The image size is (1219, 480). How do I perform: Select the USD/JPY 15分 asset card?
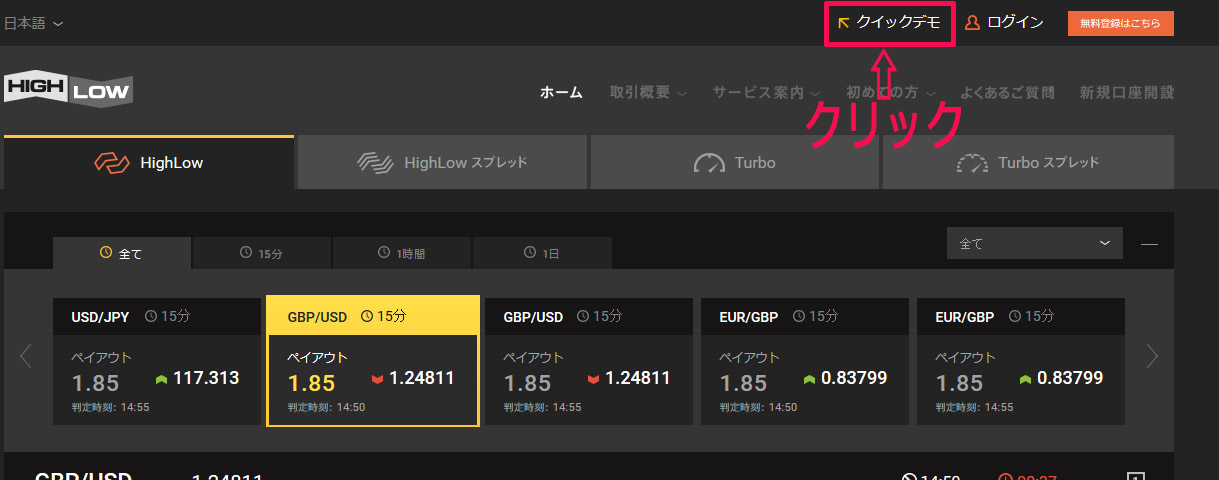pos(157,361)
